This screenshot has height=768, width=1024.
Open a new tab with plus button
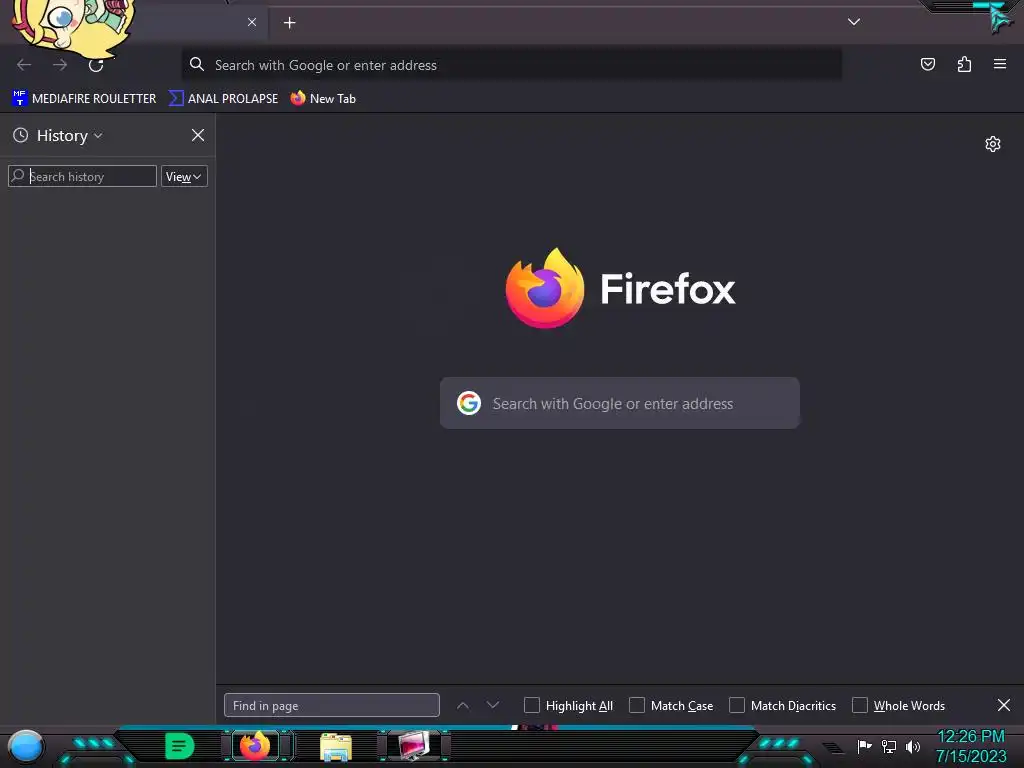coord(289,23)
